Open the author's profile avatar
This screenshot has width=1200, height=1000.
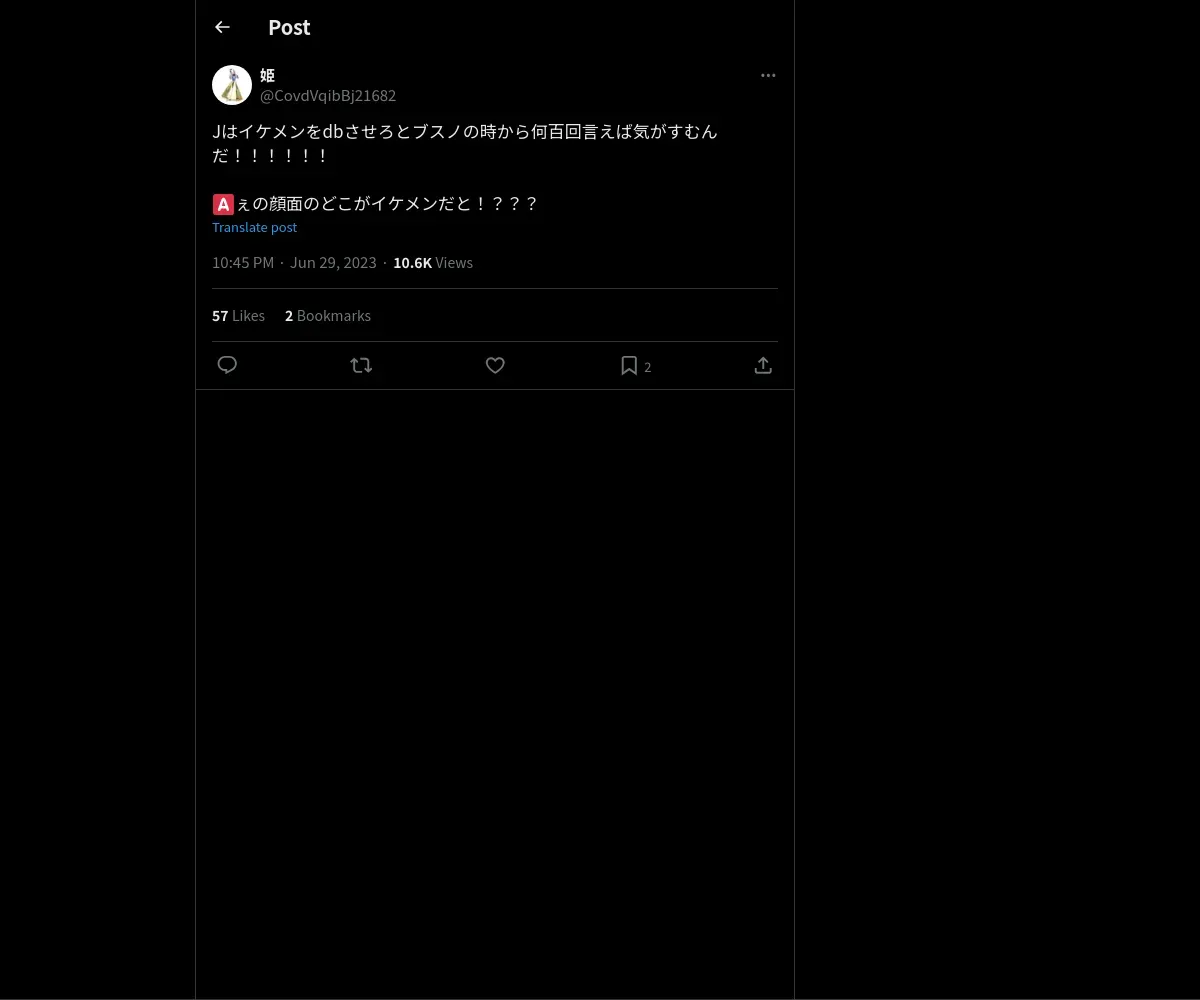pyautogui.click(x=232, y=85)
